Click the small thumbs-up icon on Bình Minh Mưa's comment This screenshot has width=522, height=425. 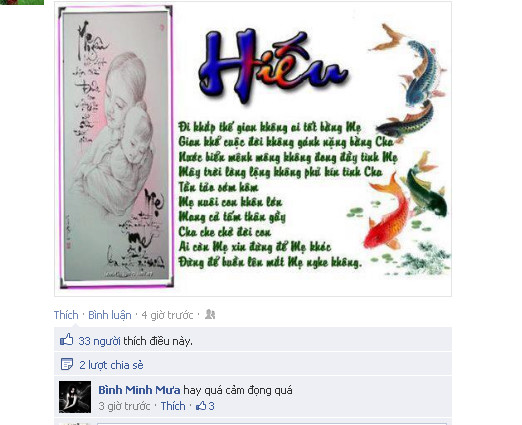201,406
